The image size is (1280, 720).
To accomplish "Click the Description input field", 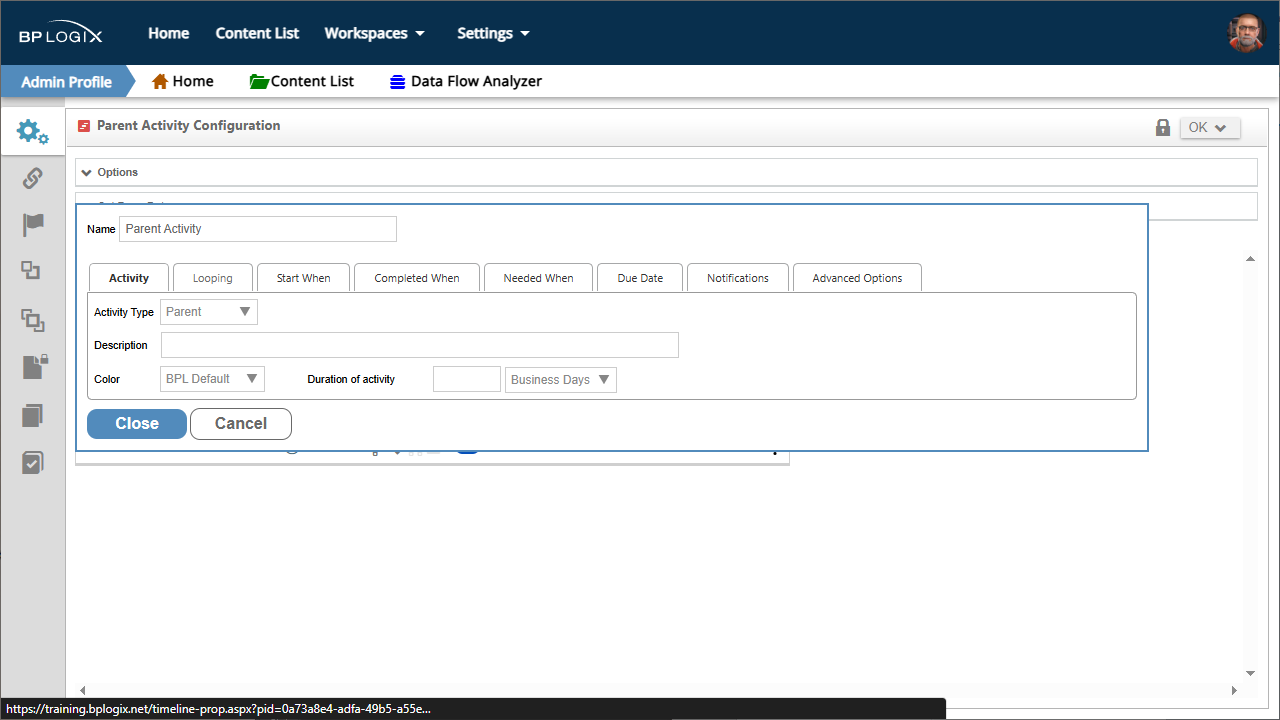I will [420, 345].
